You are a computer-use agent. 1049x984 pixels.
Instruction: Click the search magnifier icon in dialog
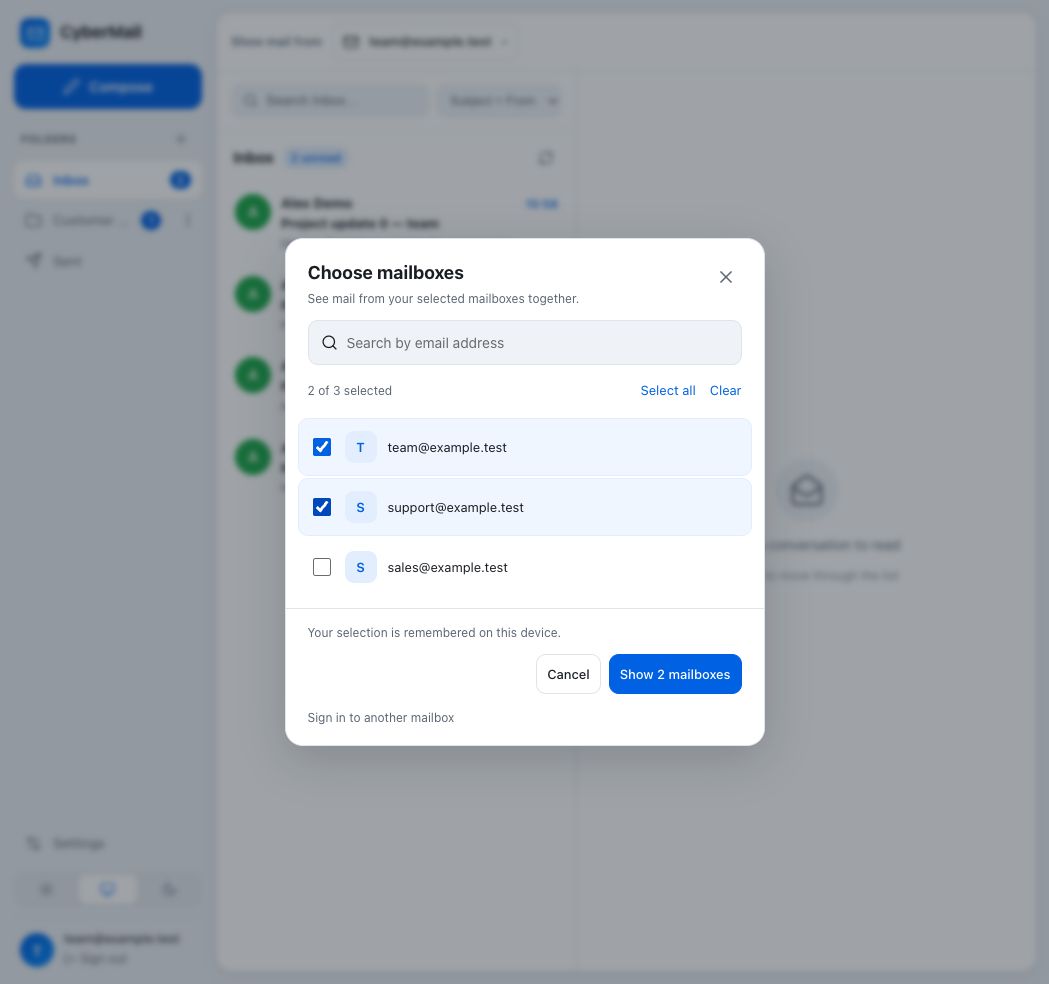coord(329,342)
